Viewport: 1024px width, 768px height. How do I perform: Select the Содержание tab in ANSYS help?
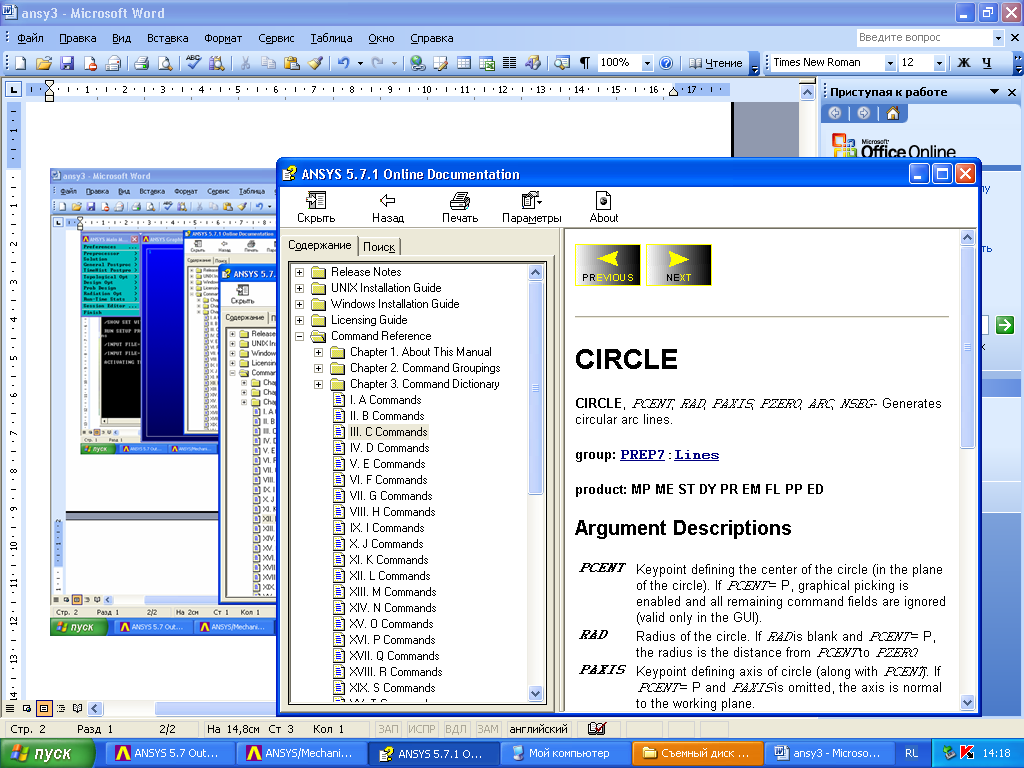pyautogui.click(x=320, y=245)
